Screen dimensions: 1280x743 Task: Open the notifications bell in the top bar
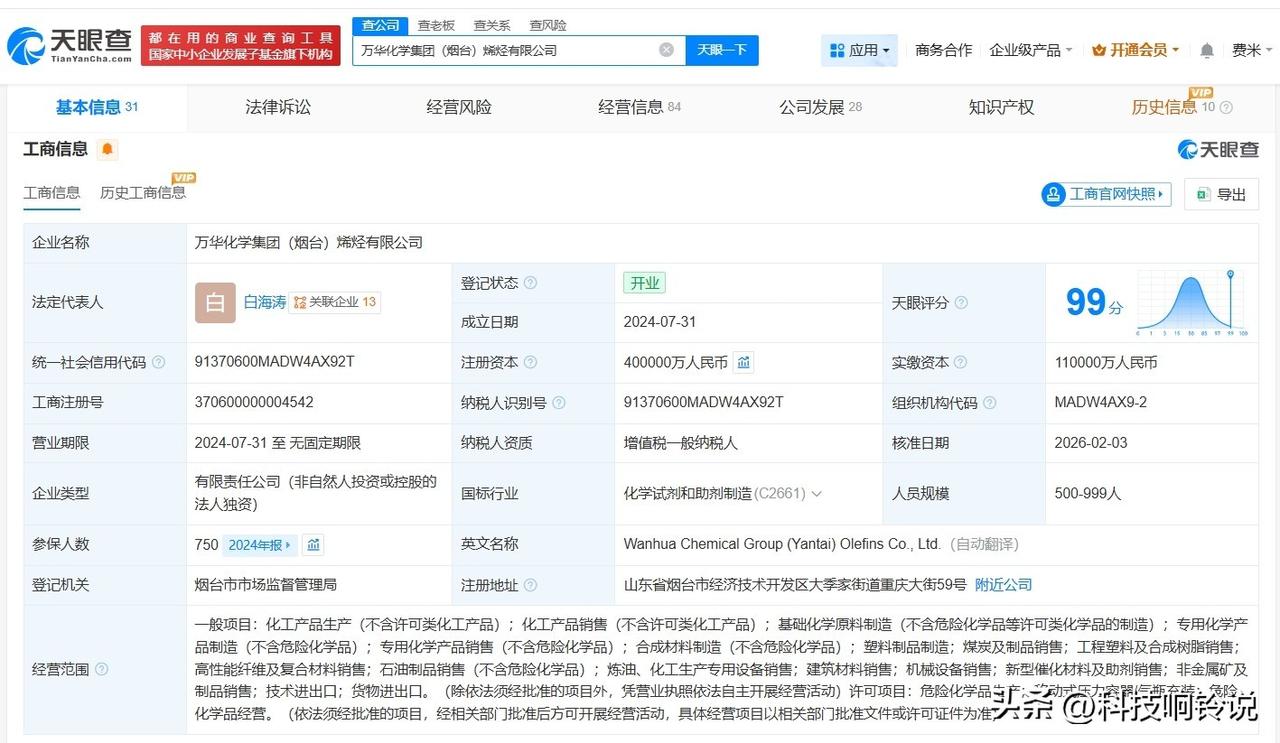tap(1207, 50)
